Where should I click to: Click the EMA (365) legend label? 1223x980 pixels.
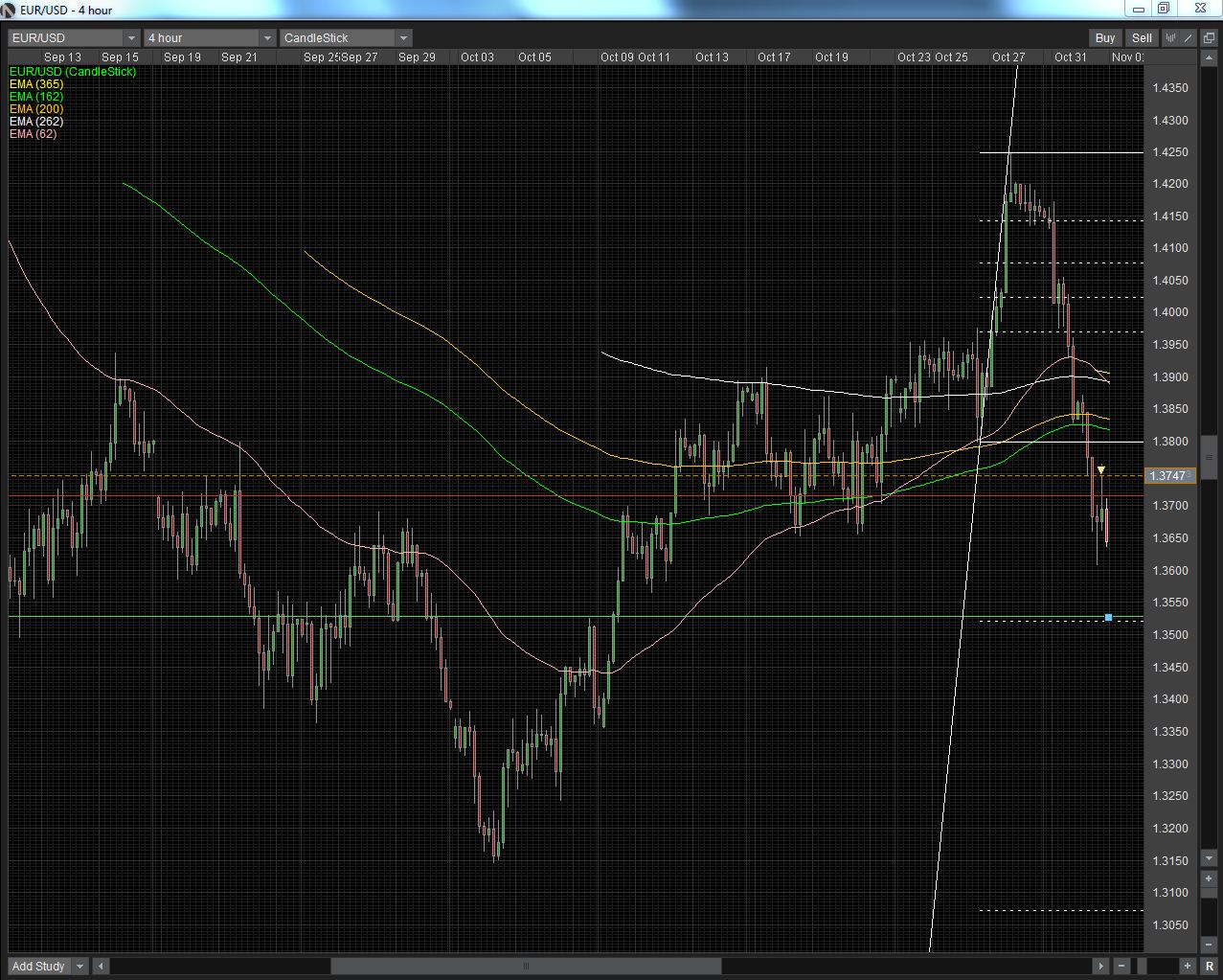[x=36, y=84]
